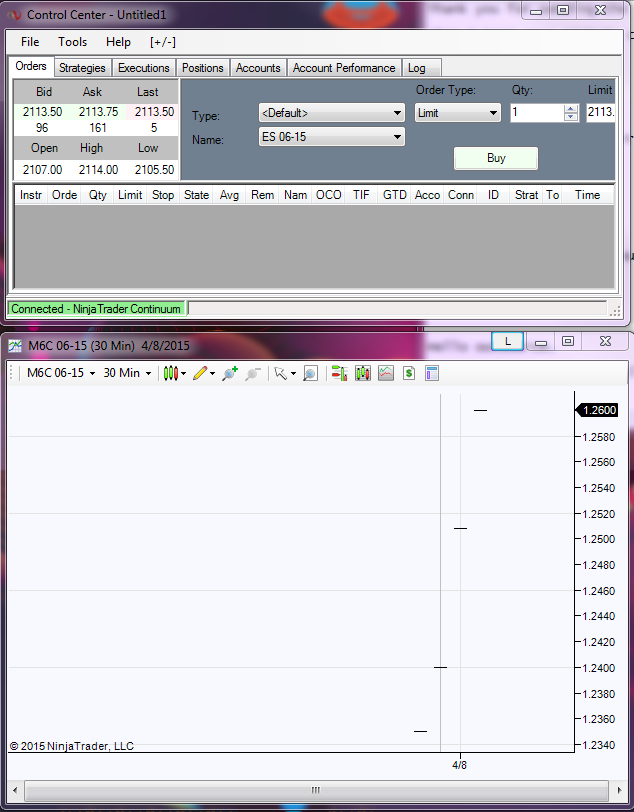Click the Limit price input field
634x812 pixels.
[x=600, y=113]
